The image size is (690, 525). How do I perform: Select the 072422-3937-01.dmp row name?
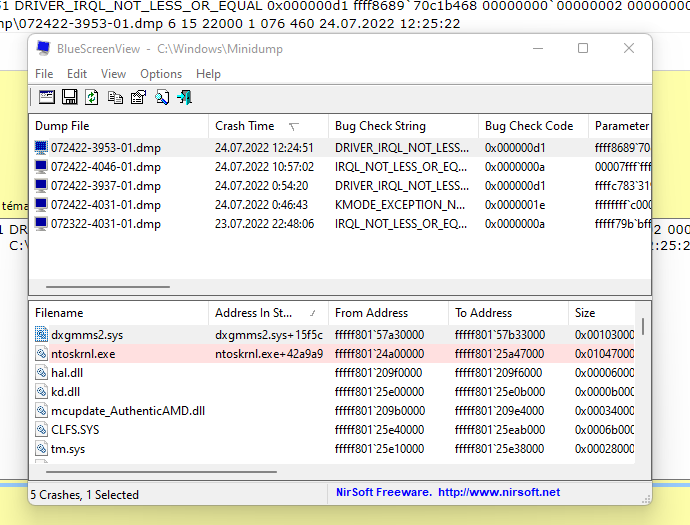click(x=106, y=186)
